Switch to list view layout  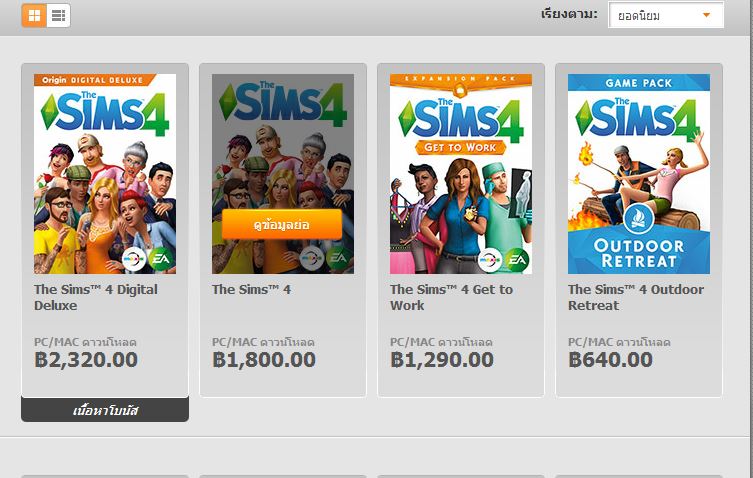point(59,15)
